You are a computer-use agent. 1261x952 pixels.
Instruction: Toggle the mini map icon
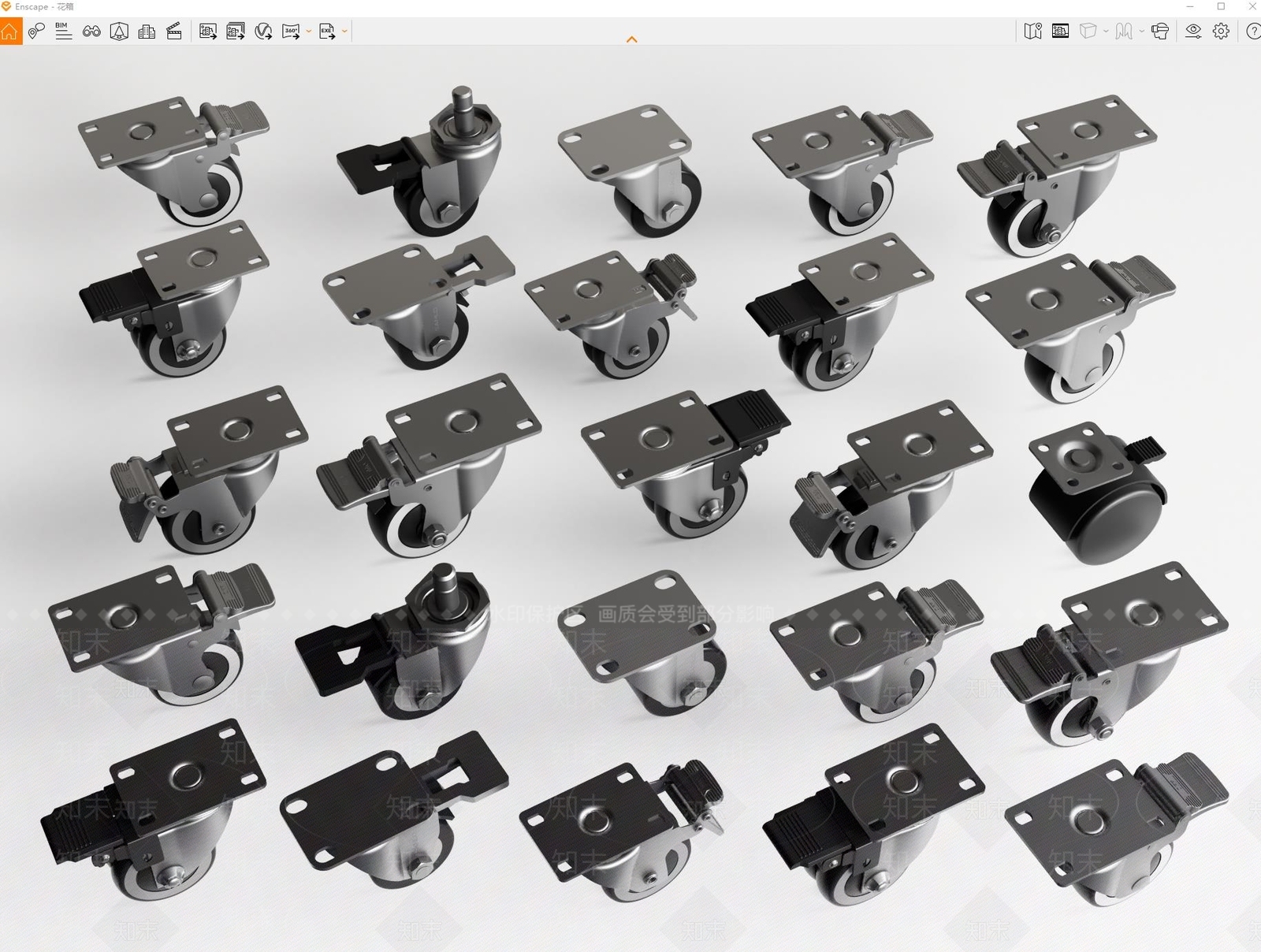1032,32
